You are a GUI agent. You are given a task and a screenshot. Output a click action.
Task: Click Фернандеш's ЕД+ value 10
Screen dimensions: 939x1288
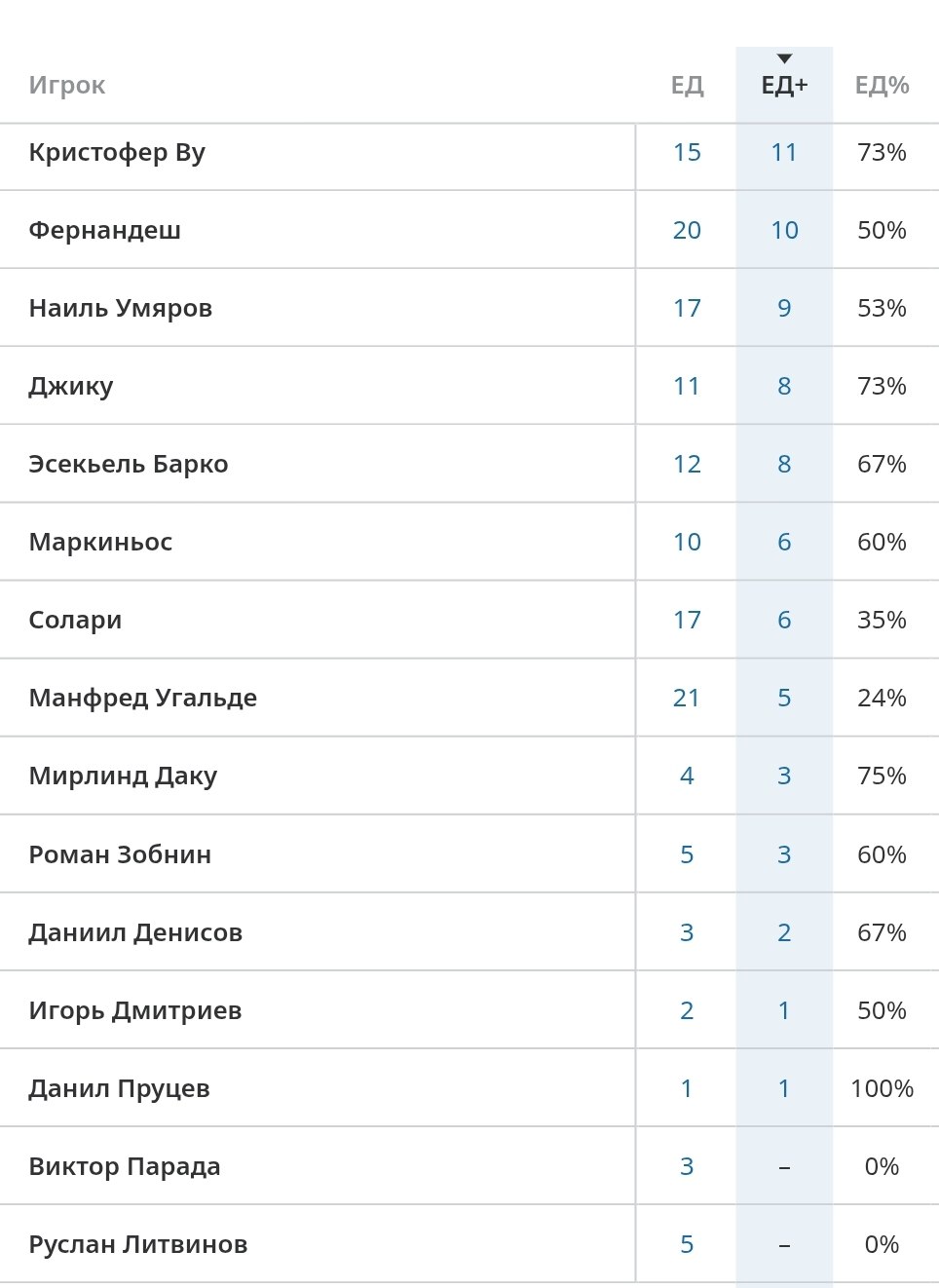[x=784, y=231]
